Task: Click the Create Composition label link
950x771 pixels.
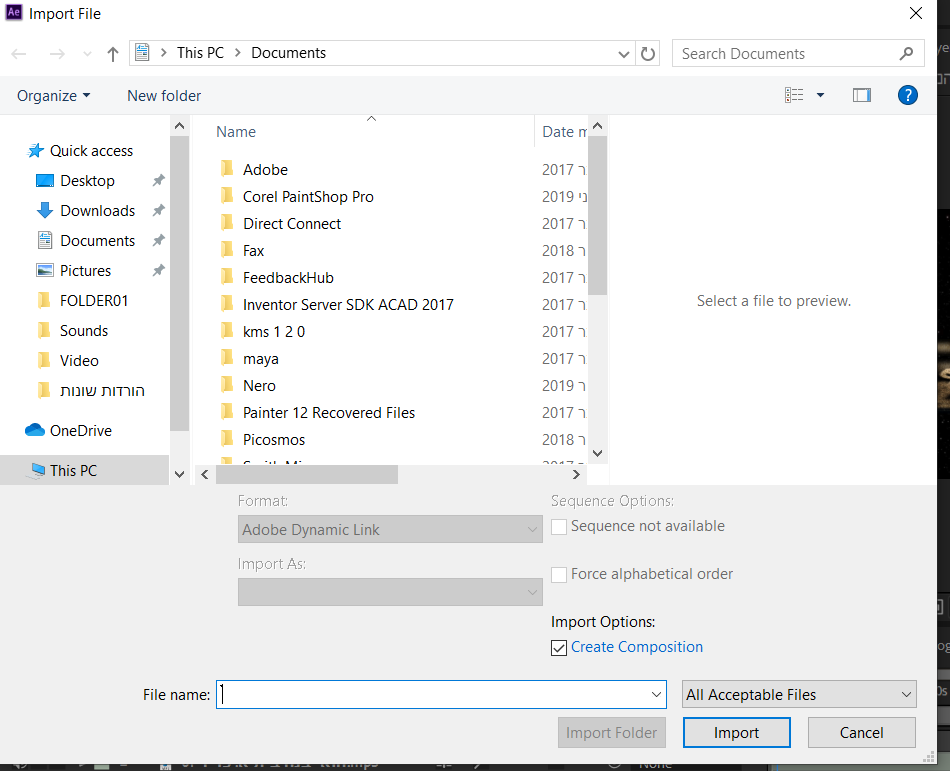Action: click(x=637, y=647)
